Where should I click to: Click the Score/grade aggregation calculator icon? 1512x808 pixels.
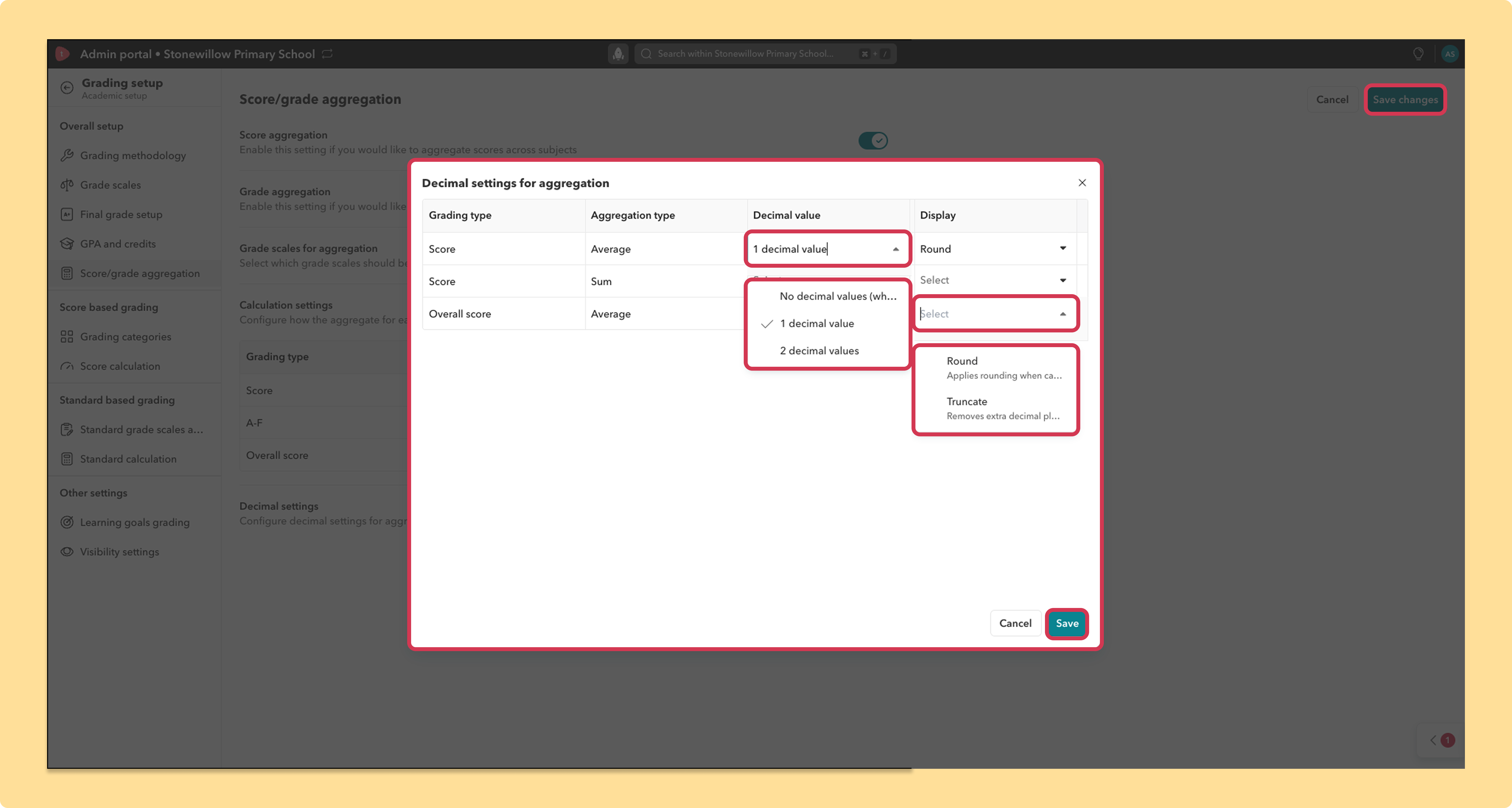67,273
